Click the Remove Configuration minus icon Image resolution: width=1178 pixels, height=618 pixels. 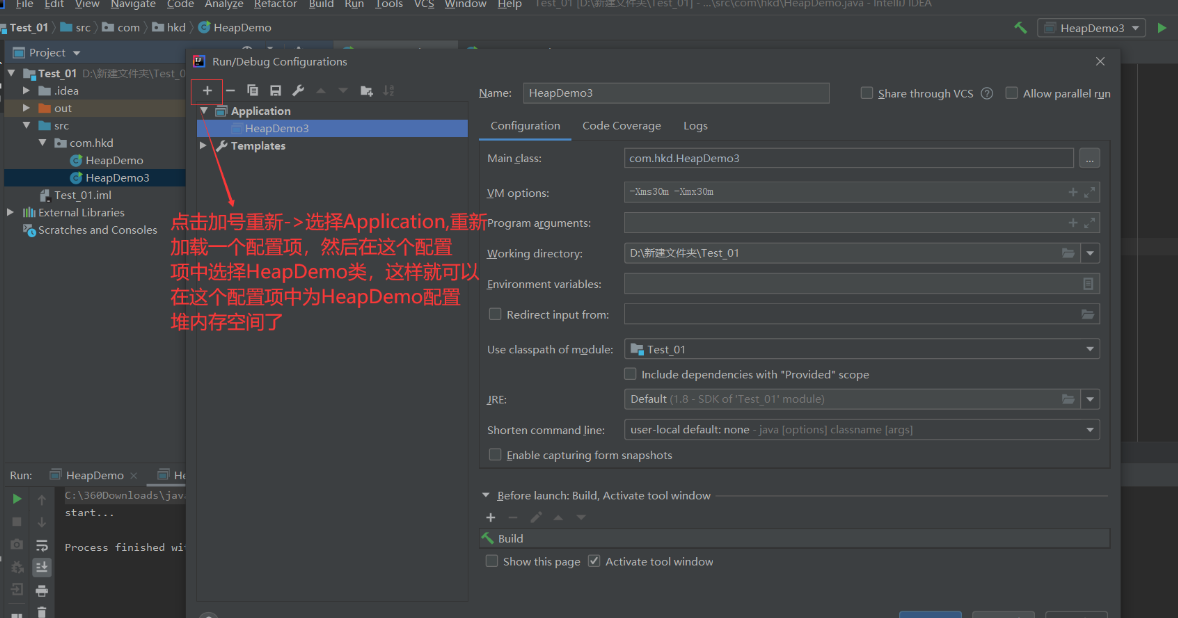pyautogui.click(x=231, y=91)
